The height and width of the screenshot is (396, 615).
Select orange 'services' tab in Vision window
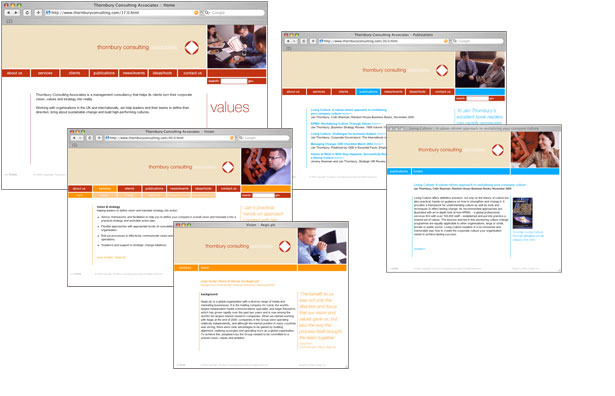(x=105, y=189)
